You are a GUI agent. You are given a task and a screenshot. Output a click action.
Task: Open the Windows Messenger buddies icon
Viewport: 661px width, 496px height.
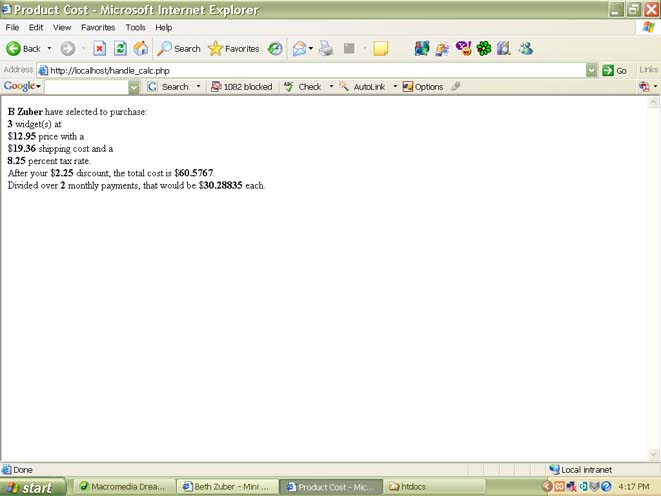526,49
